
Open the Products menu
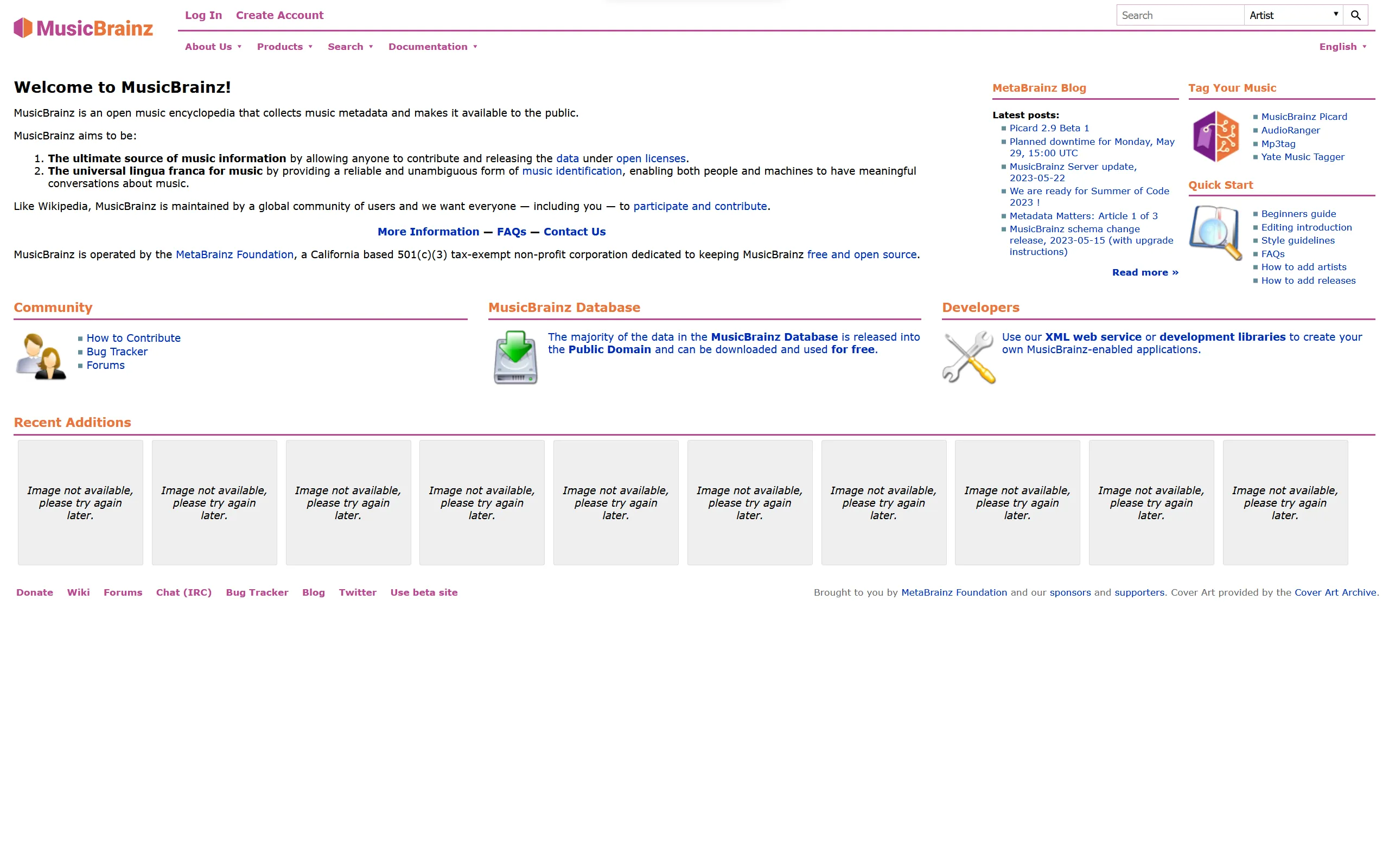coord(285,47)
